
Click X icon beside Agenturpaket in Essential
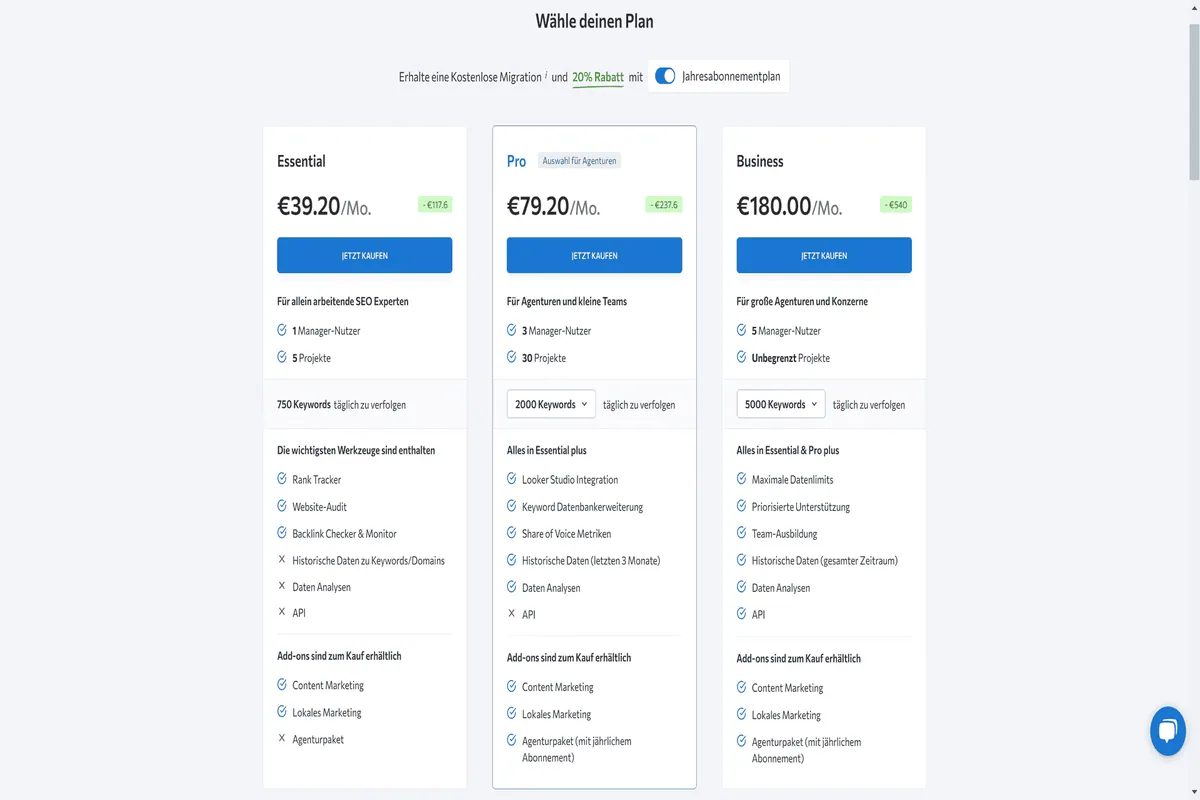tap(282, 739)
